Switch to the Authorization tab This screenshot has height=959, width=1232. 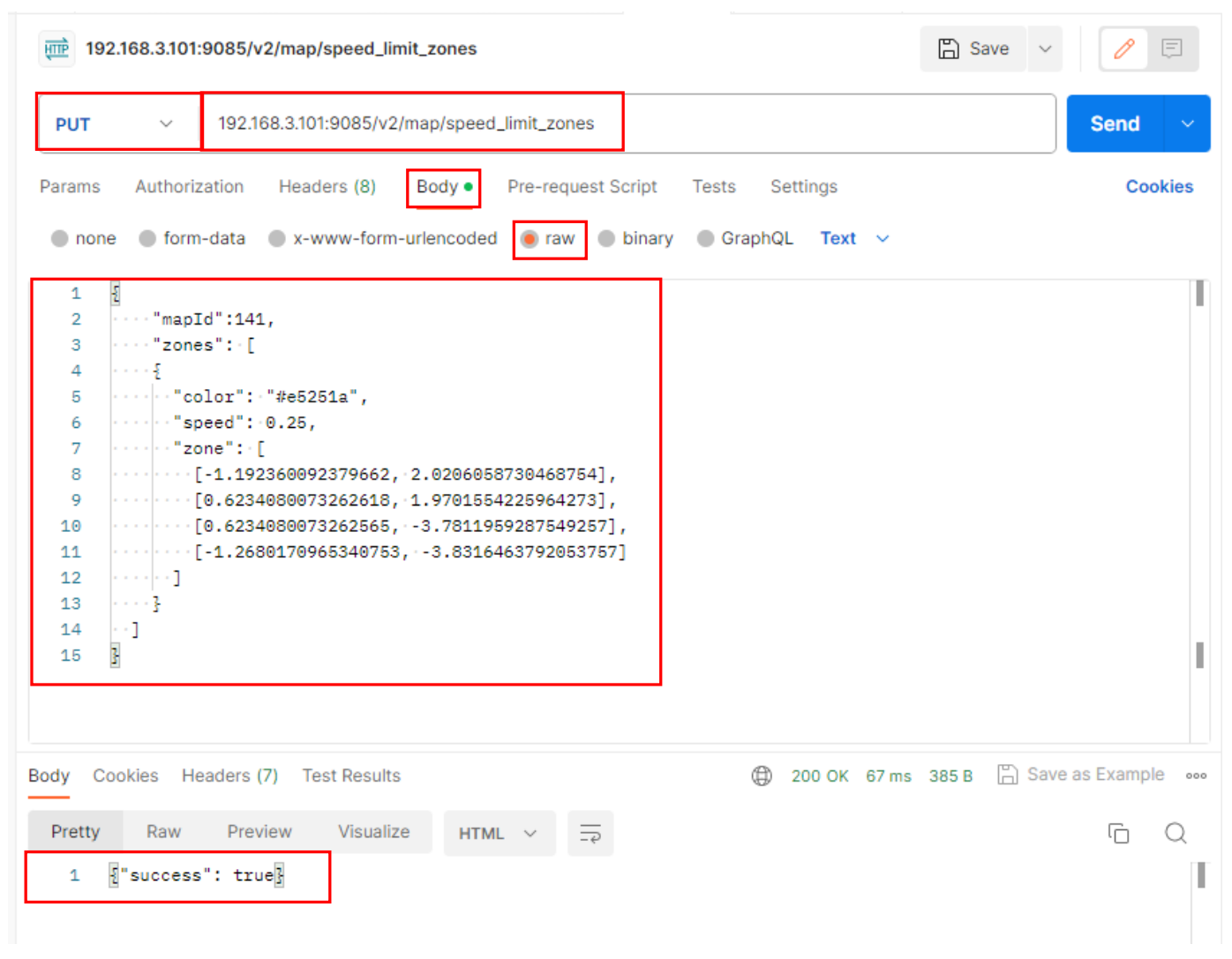pyautogui.click(x=189, y=187)
